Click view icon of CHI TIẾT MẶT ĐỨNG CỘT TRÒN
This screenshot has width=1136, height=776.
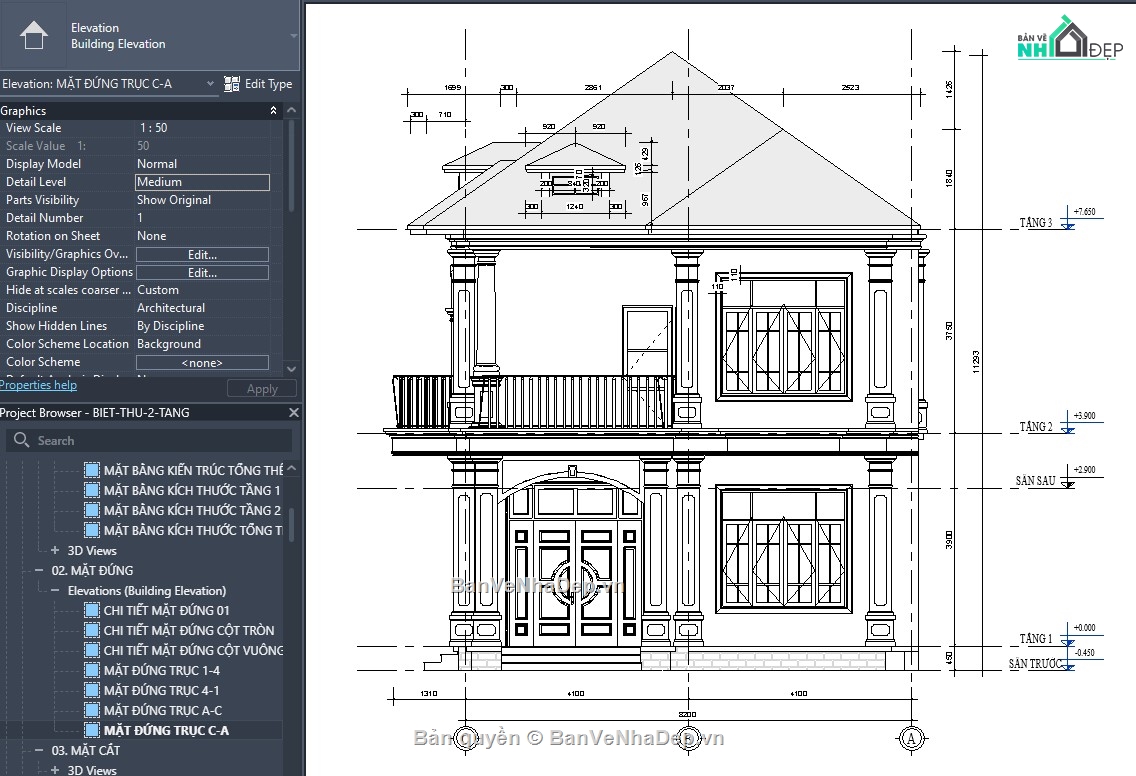point(92,630)
